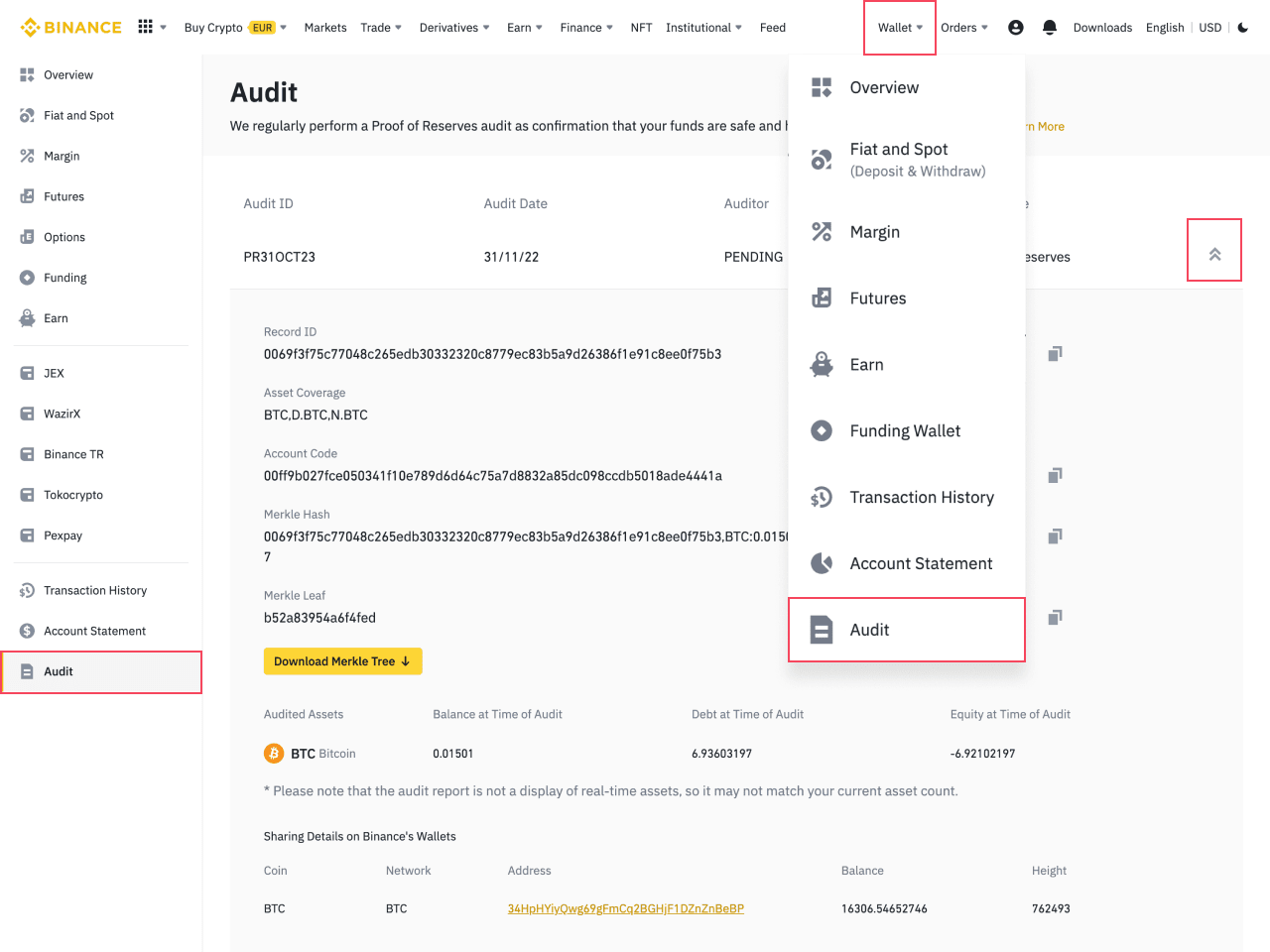Expand the Institutional menu
Image resolution: width=1270 pixels, height=952 pixels.
pyautogui.click(x=703, y=28)
